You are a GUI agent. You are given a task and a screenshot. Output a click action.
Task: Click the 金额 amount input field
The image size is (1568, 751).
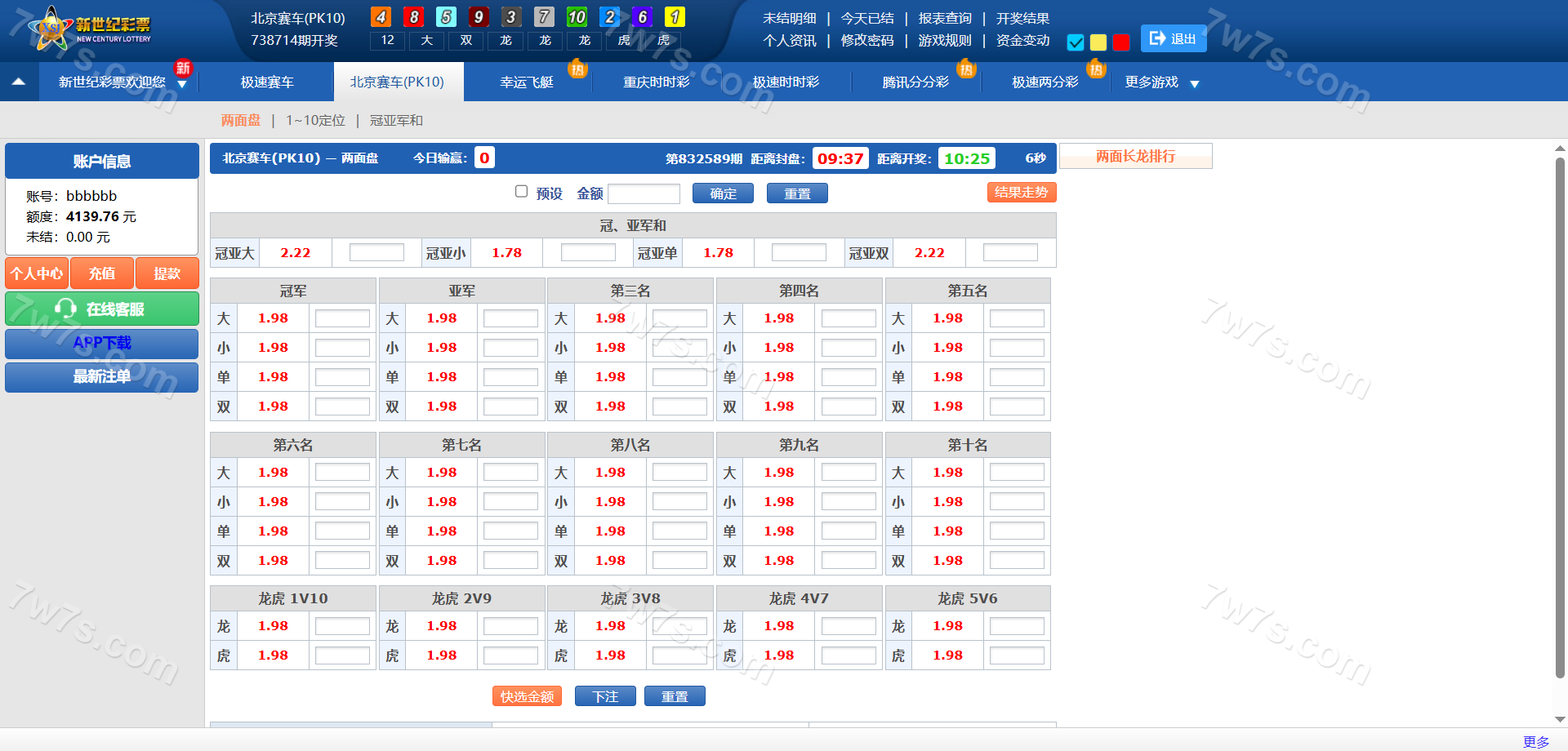coord(644,193)
